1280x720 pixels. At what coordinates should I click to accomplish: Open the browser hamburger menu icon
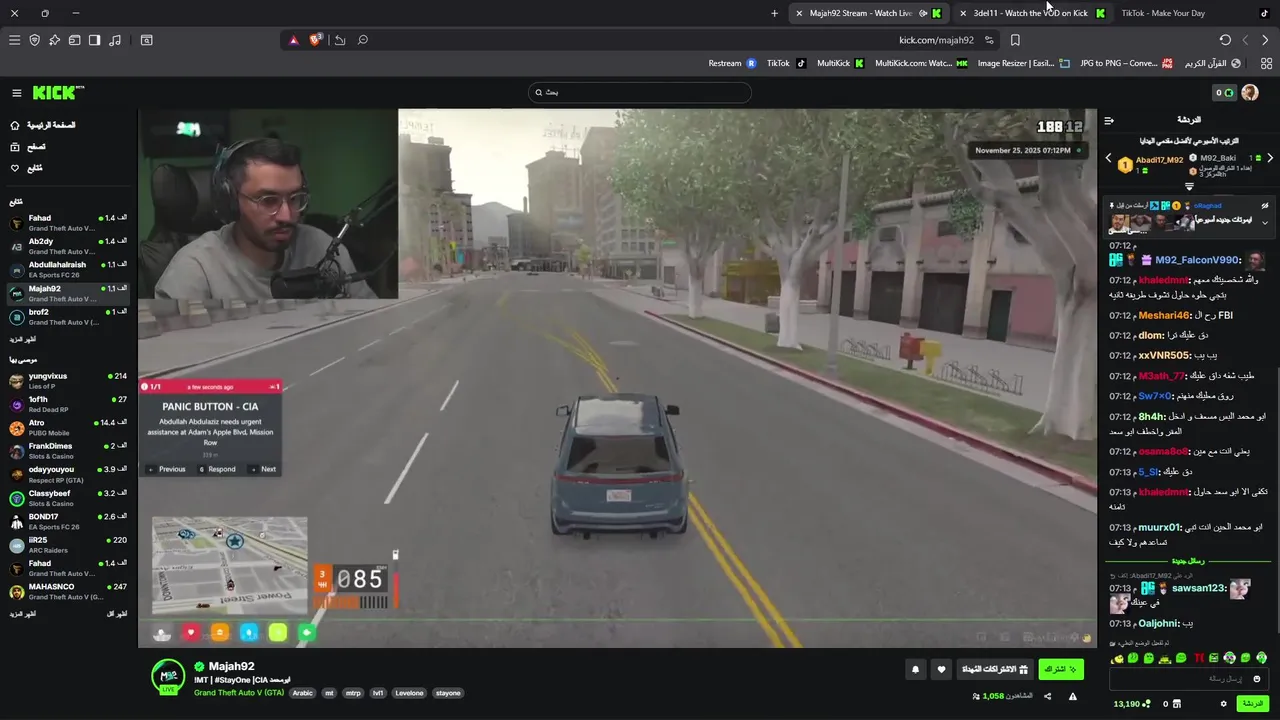[x=14, y=40]
